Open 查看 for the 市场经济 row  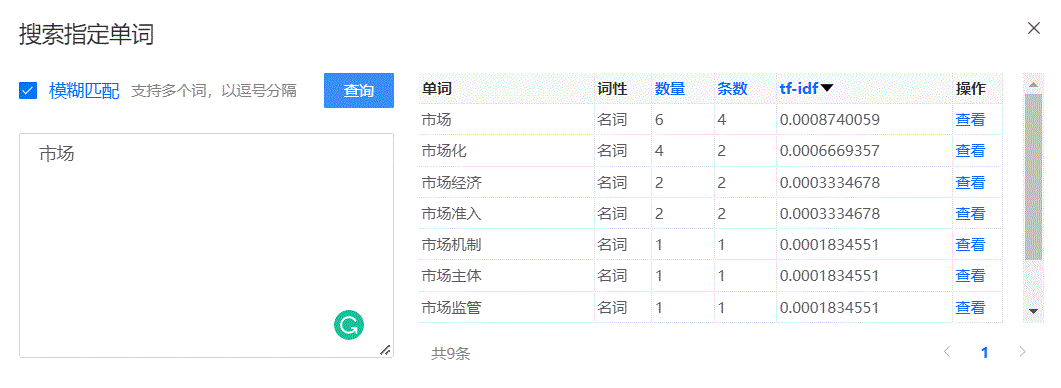coord(970,182)
